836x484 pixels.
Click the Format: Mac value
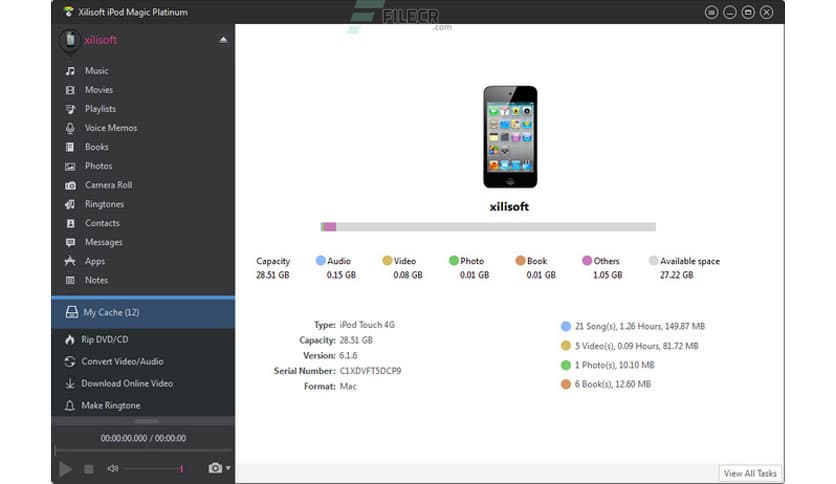click(348, 386)
